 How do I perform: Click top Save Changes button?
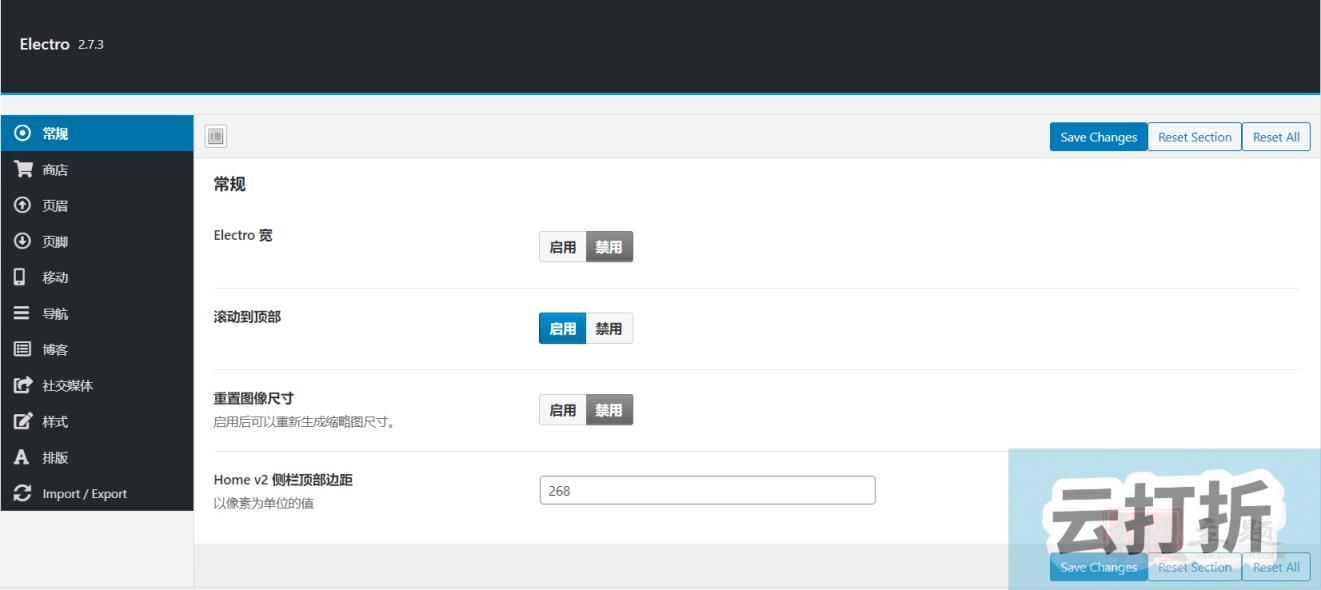click(1098, 137)
